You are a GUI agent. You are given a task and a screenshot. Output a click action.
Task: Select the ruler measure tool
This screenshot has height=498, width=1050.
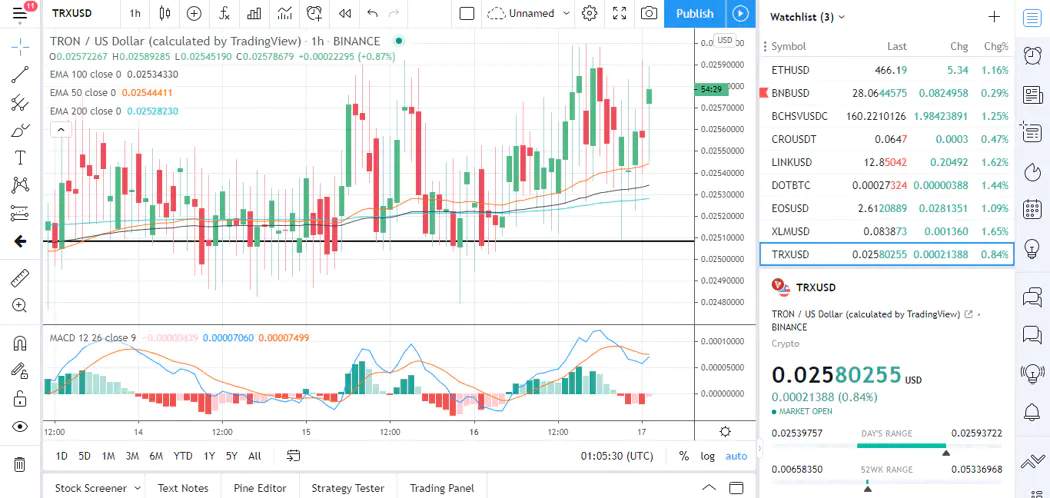tap(20, 278)
